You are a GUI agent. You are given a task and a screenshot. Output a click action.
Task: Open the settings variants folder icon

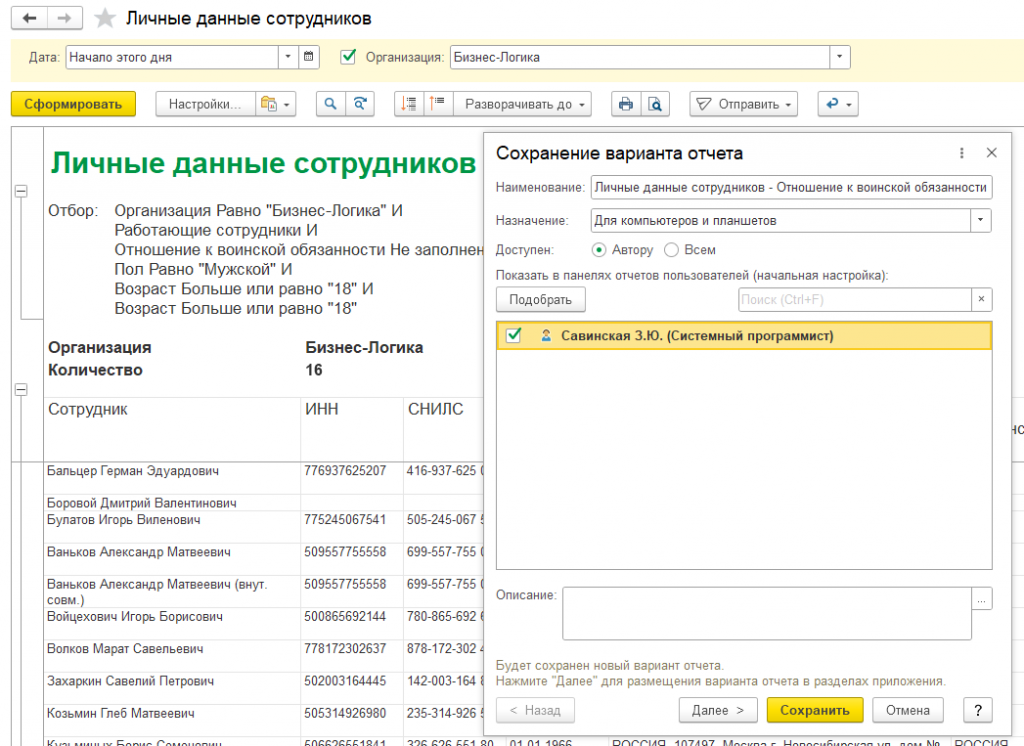pos(275,104)
